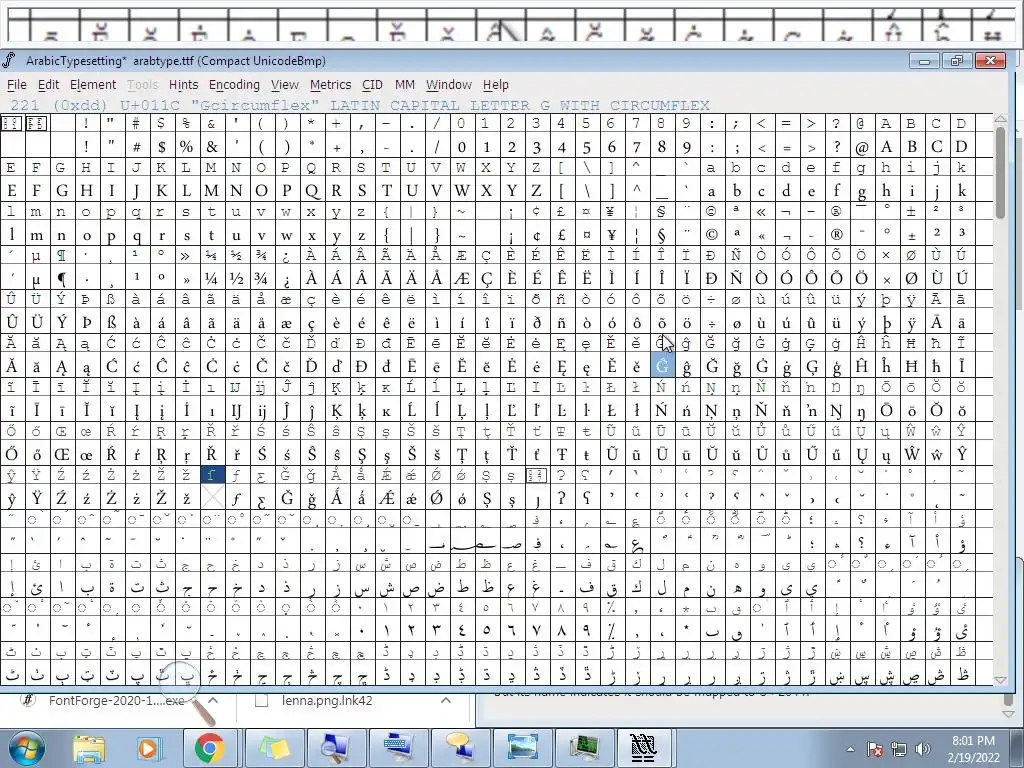Screen dimensions: 1024x768
Task: Open the Element menu
Action: 93,85
